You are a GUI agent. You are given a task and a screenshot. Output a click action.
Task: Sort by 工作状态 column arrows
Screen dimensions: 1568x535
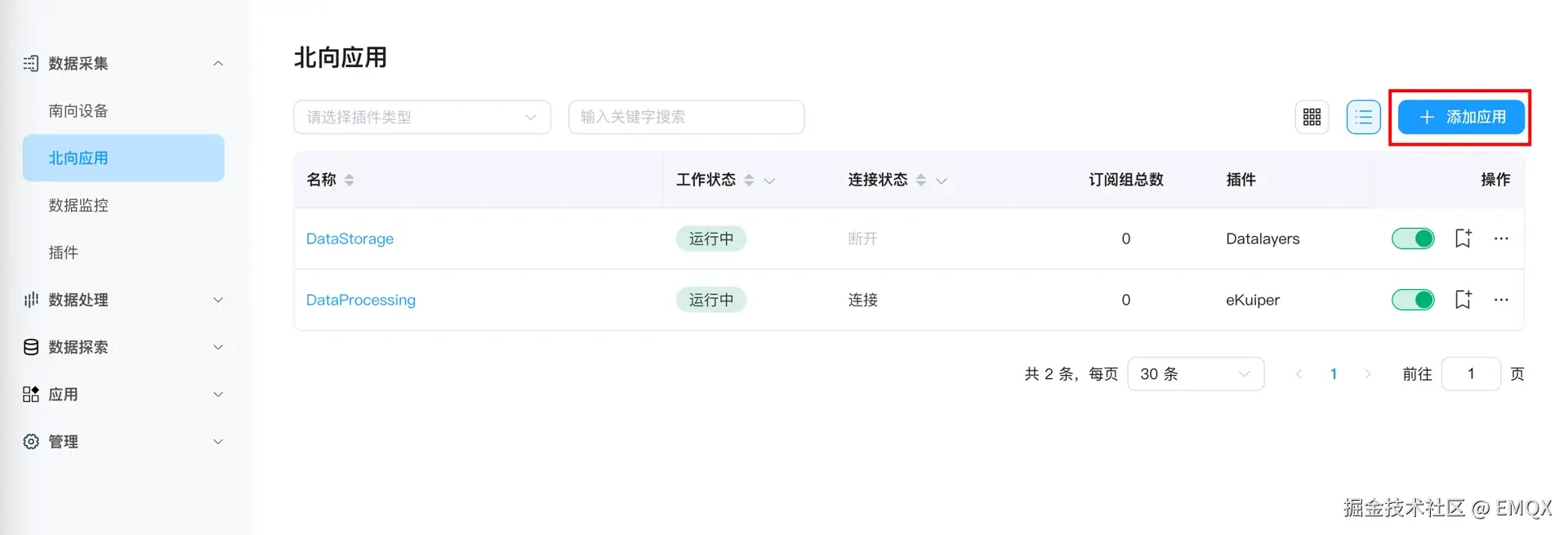[749, 180]
